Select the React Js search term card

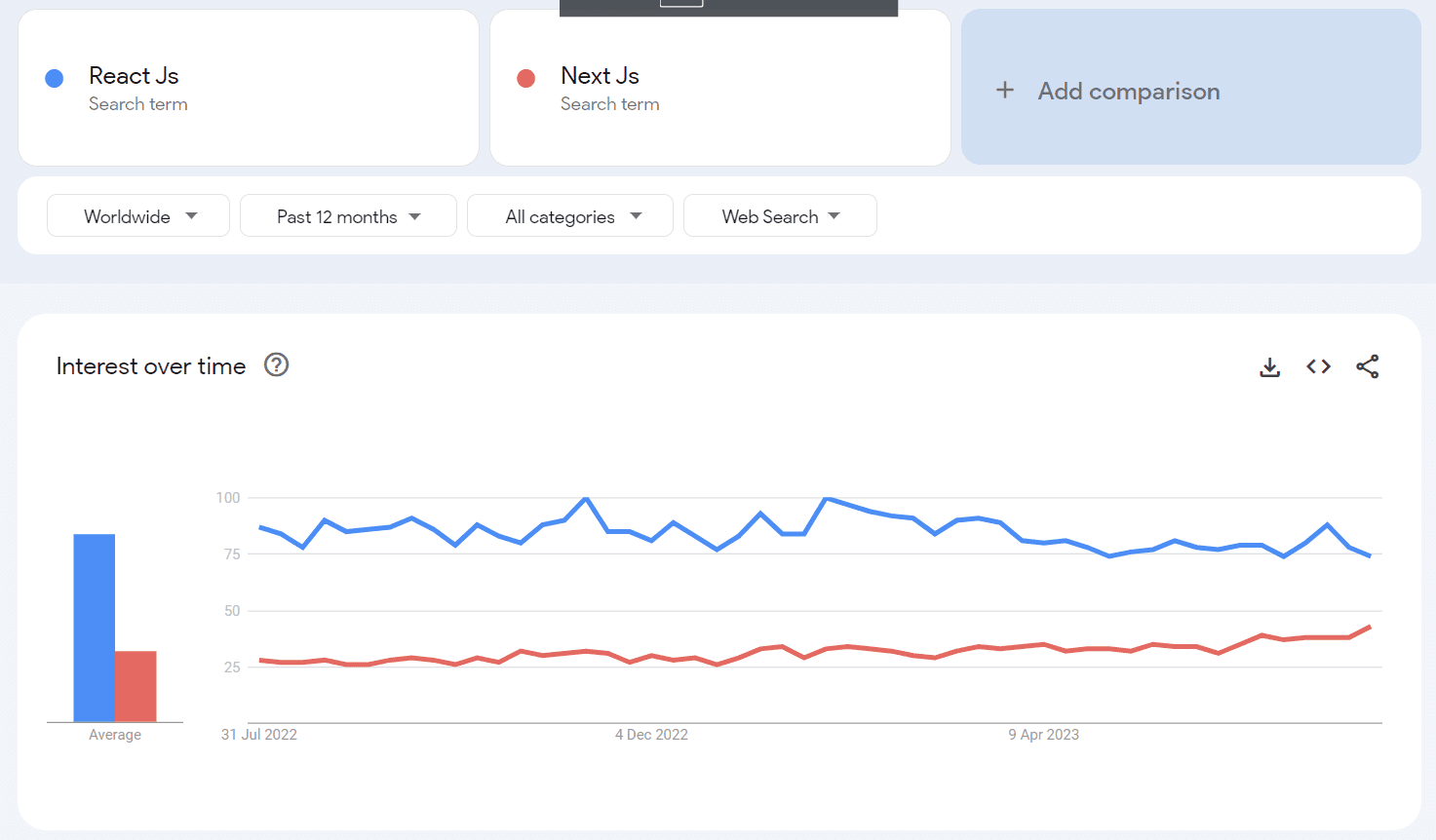[249, 88]
